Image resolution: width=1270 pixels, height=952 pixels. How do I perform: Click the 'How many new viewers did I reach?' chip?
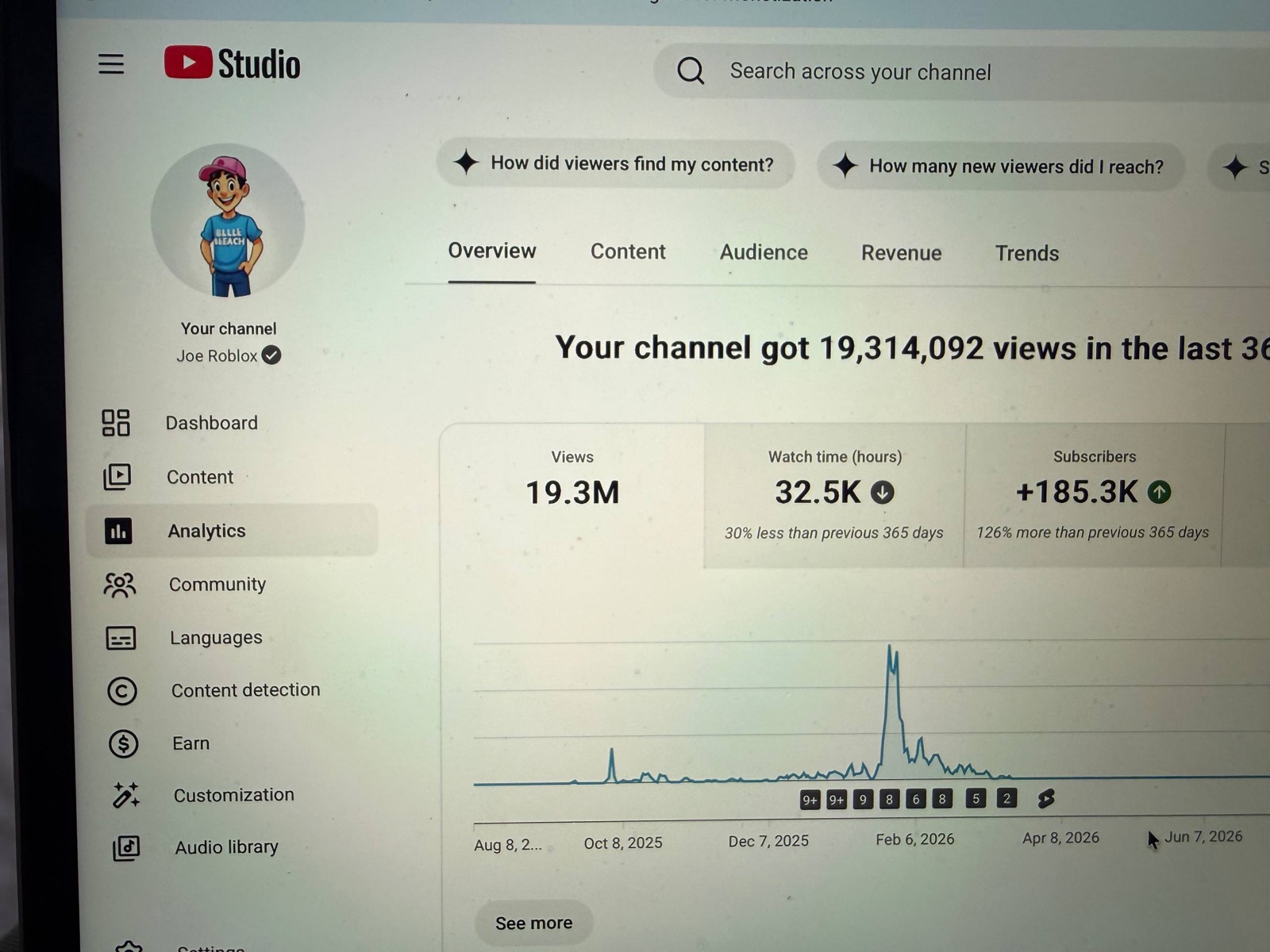pos(1000,167)
